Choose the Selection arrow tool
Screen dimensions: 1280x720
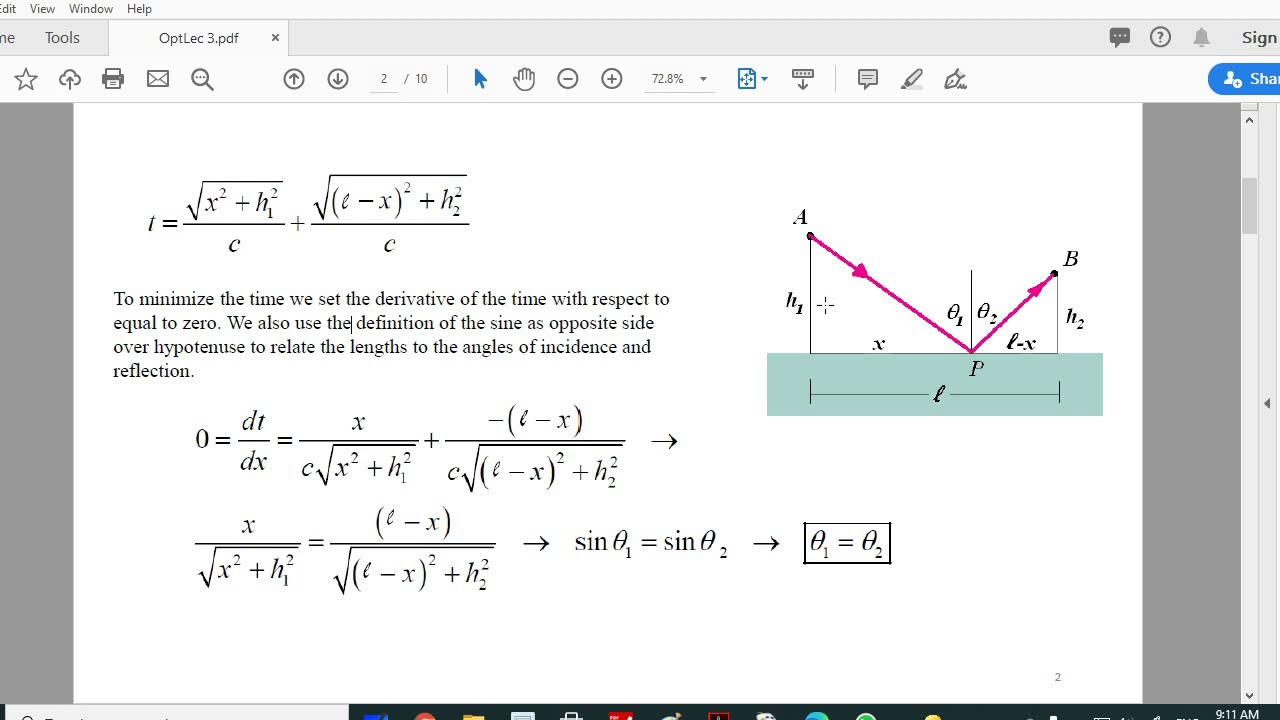(x=480, y=79)
